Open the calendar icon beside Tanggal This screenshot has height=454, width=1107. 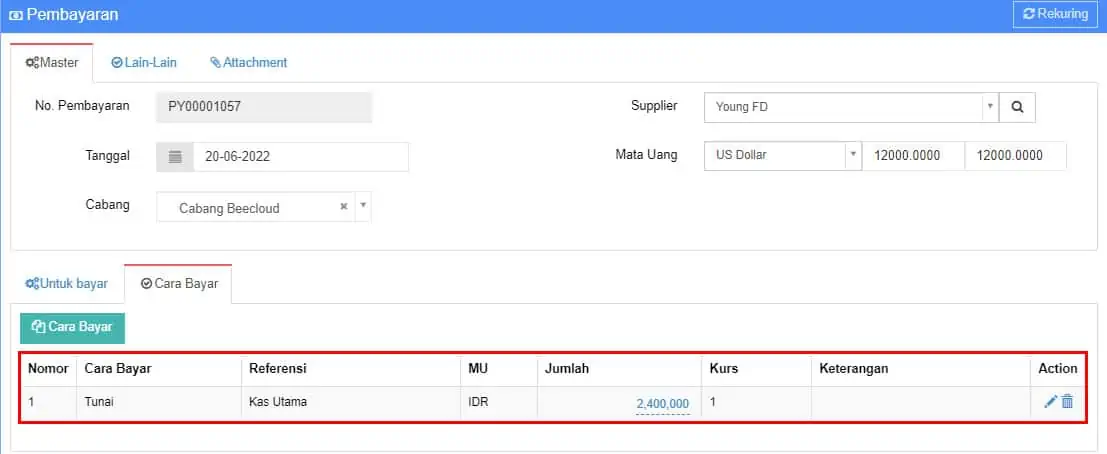[175, 157]
